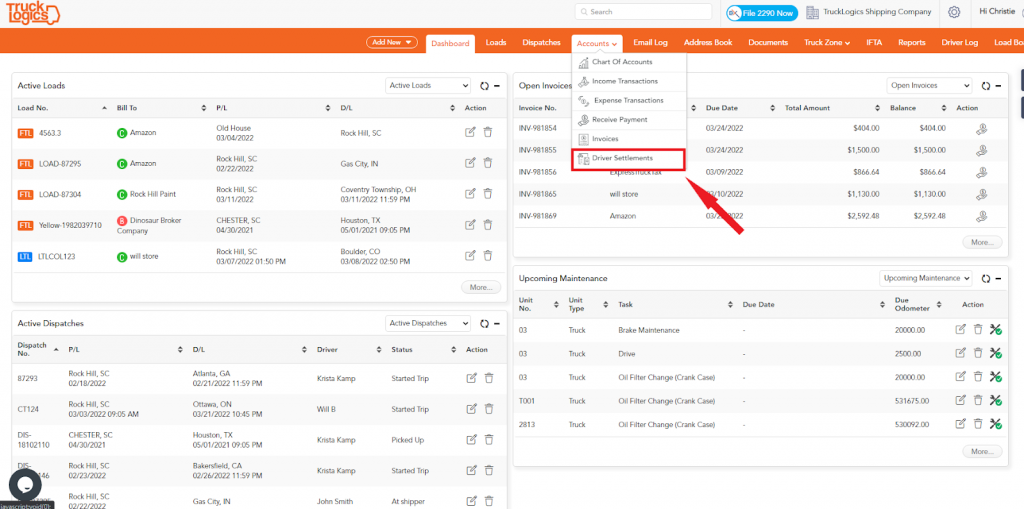This screenshot has width=1024, height=509.
Task: Open the Email Log tab
Action: coord(650,42)
